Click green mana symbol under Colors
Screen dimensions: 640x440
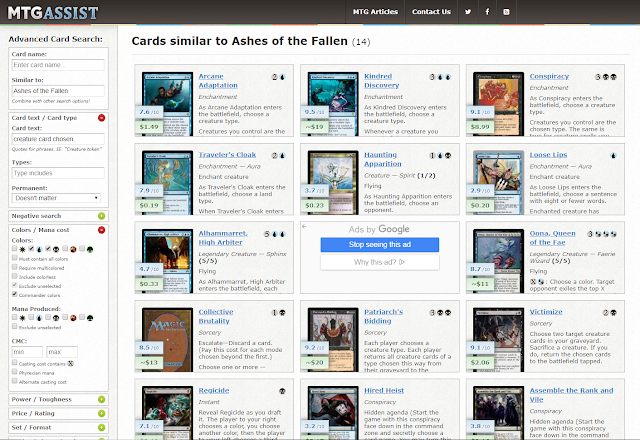pyautogui.click(x=90, y=249)
